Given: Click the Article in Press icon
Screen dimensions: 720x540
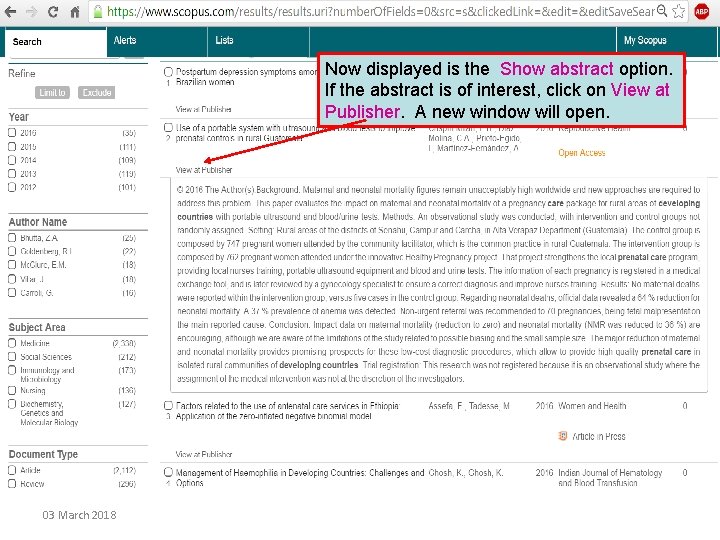Looking at the screenshot, I should pyautogui.click(x=562, y=436).
